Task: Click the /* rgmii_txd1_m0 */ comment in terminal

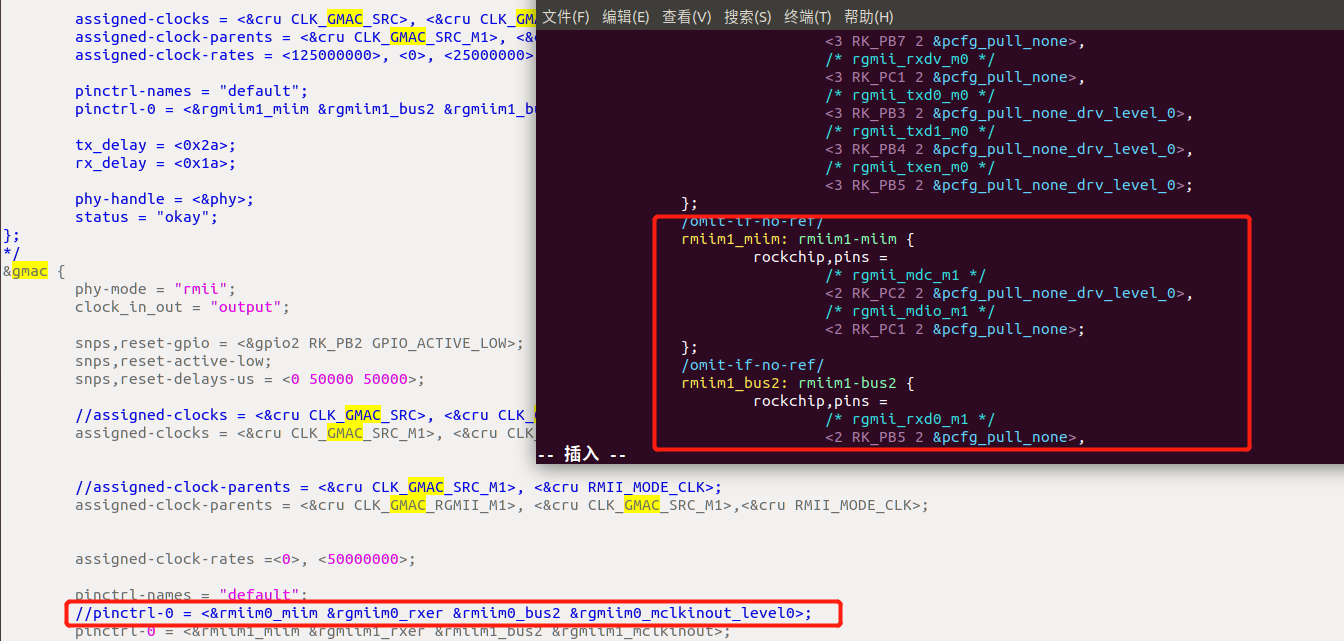Action: point(910,131)
